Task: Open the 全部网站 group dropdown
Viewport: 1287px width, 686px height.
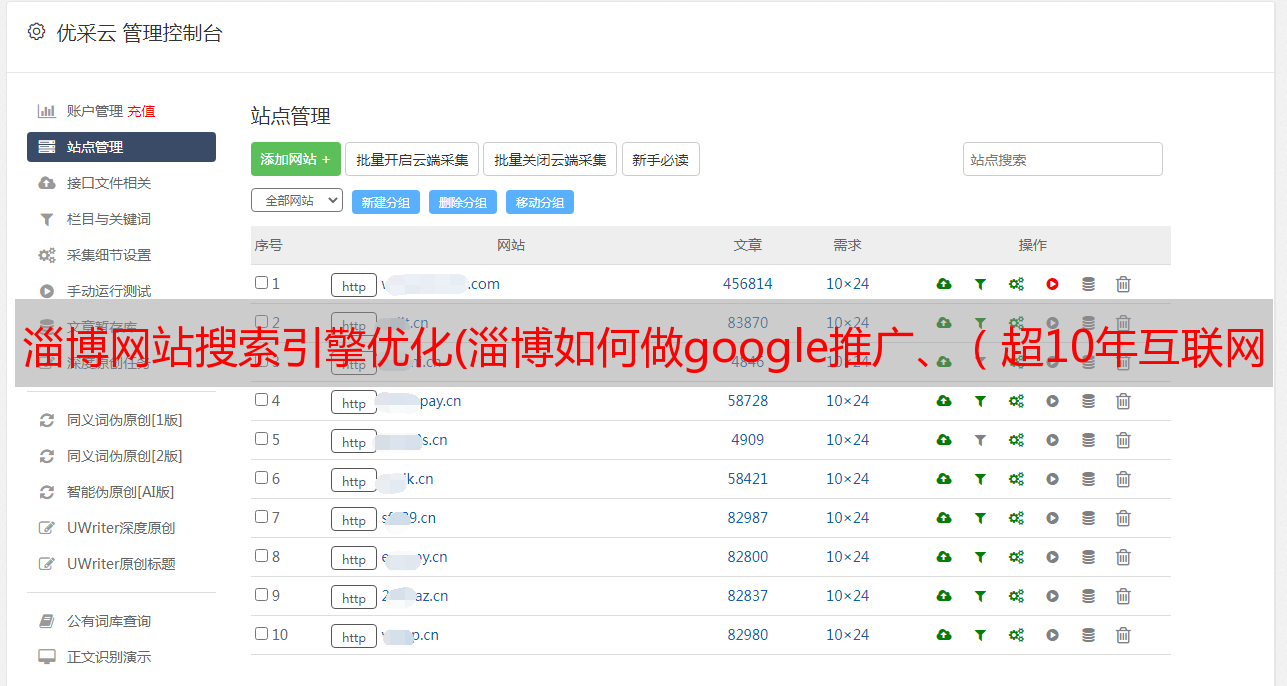Action: tap(296, 201)
